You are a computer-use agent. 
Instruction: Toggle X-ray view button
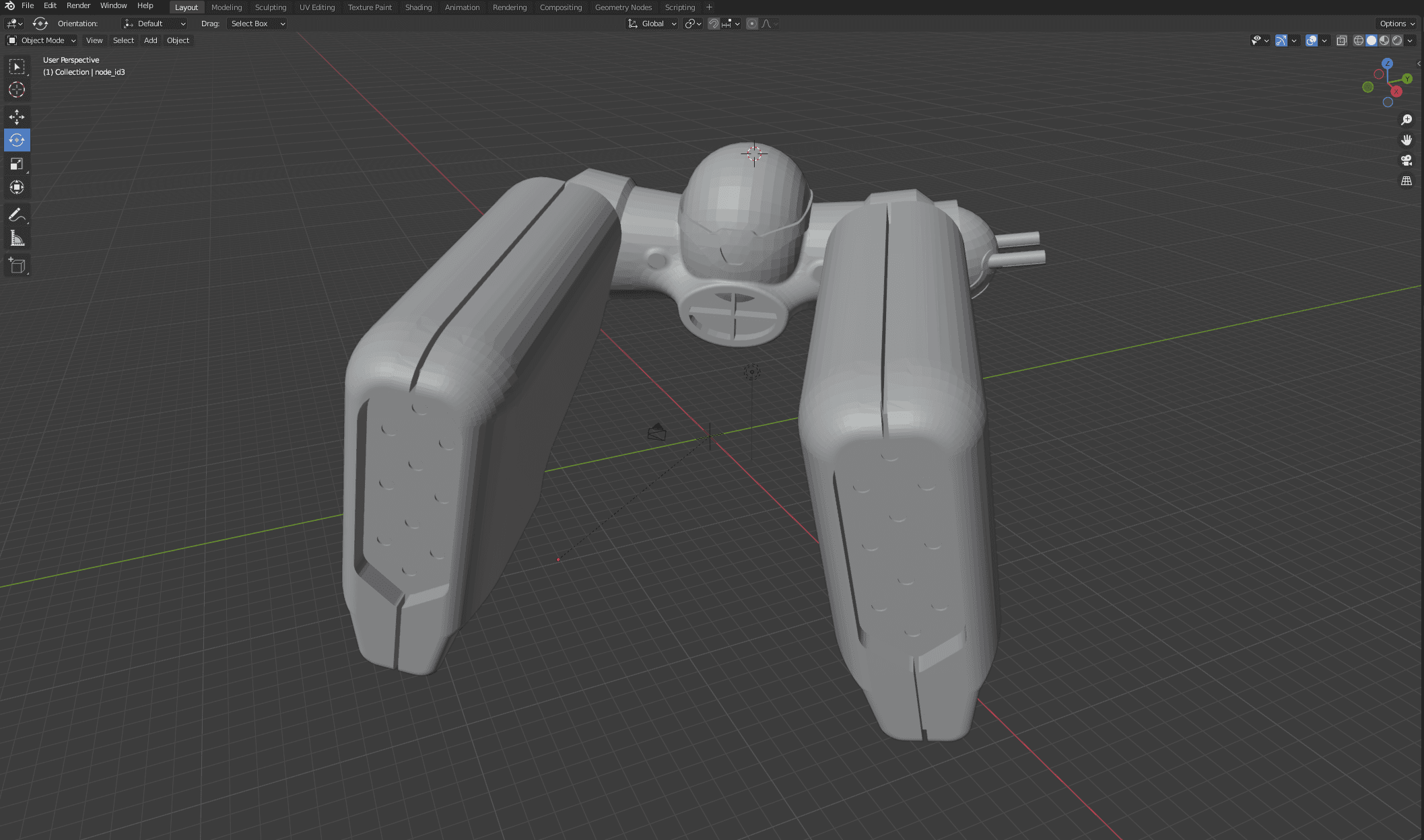pos(1341,40)
